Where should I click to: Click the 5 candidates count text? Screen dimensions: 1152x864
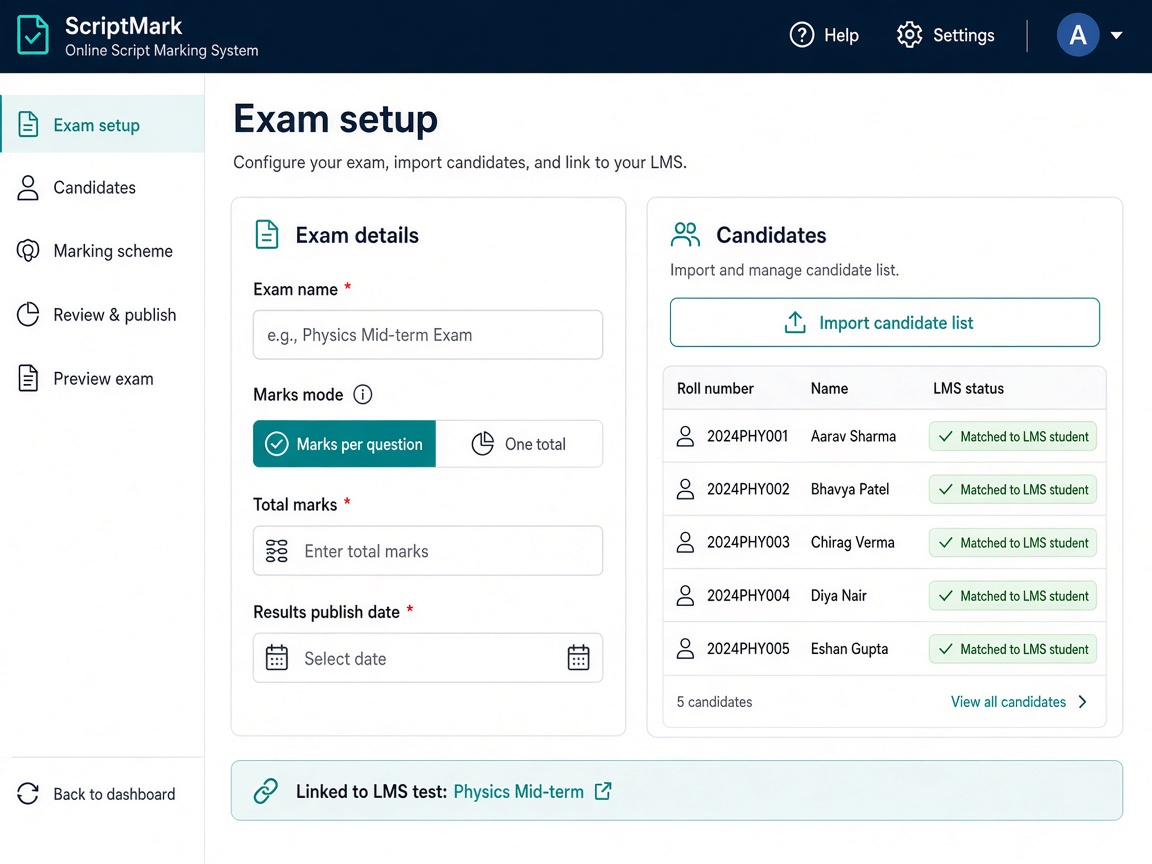714,702
